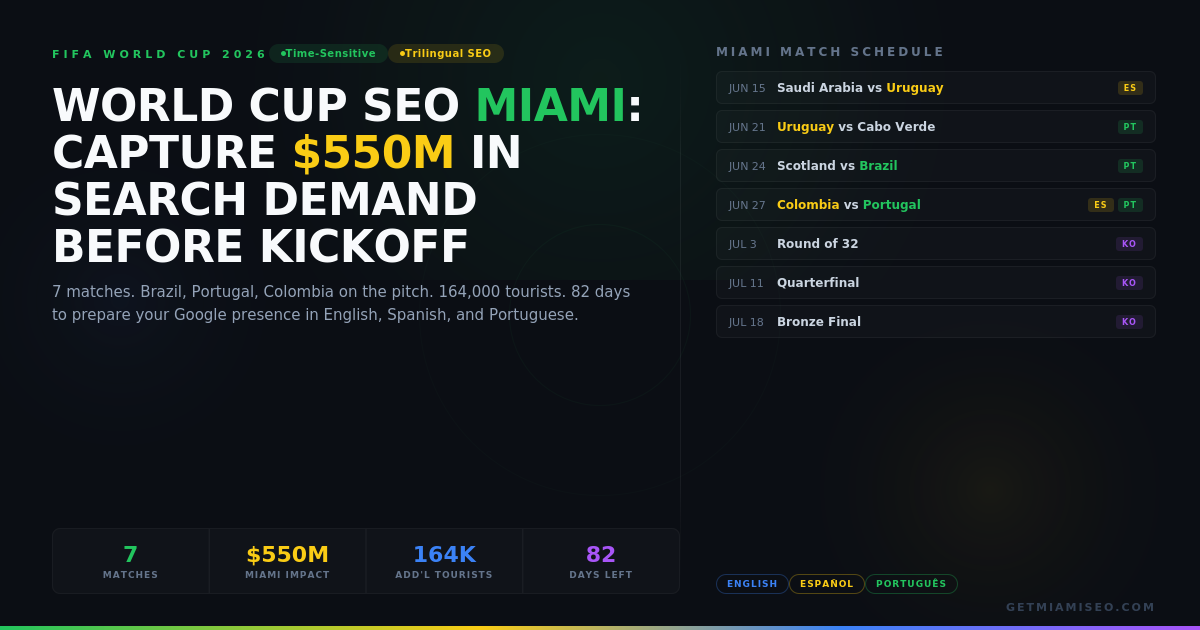The width and height of the screenshot is (1200, 630).
Task: Select the ENGLISH language option
Action: pos(752,583)
